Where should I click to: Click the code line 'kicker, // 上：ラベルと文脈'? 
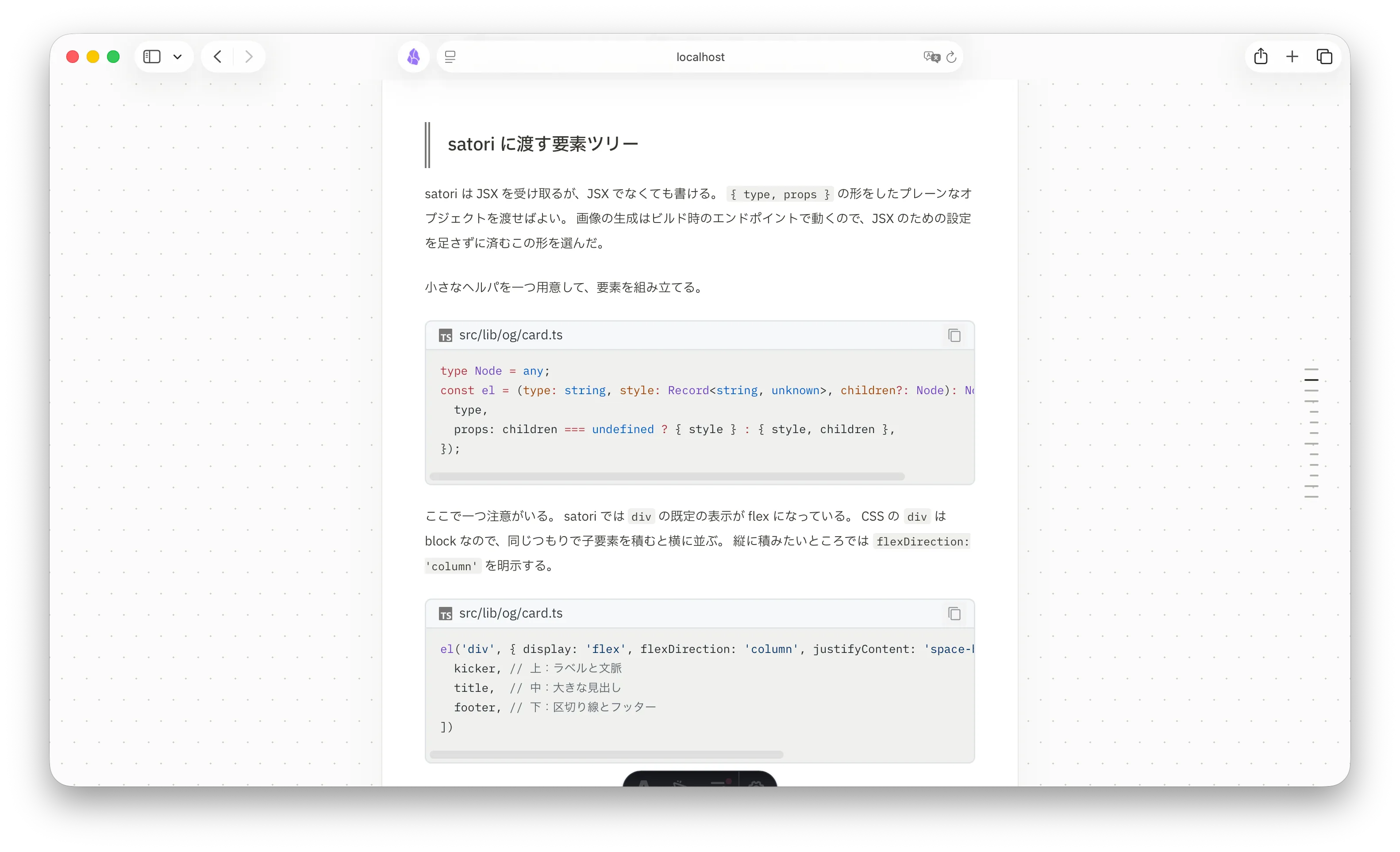pyautogui.click(x=538, y=668)
